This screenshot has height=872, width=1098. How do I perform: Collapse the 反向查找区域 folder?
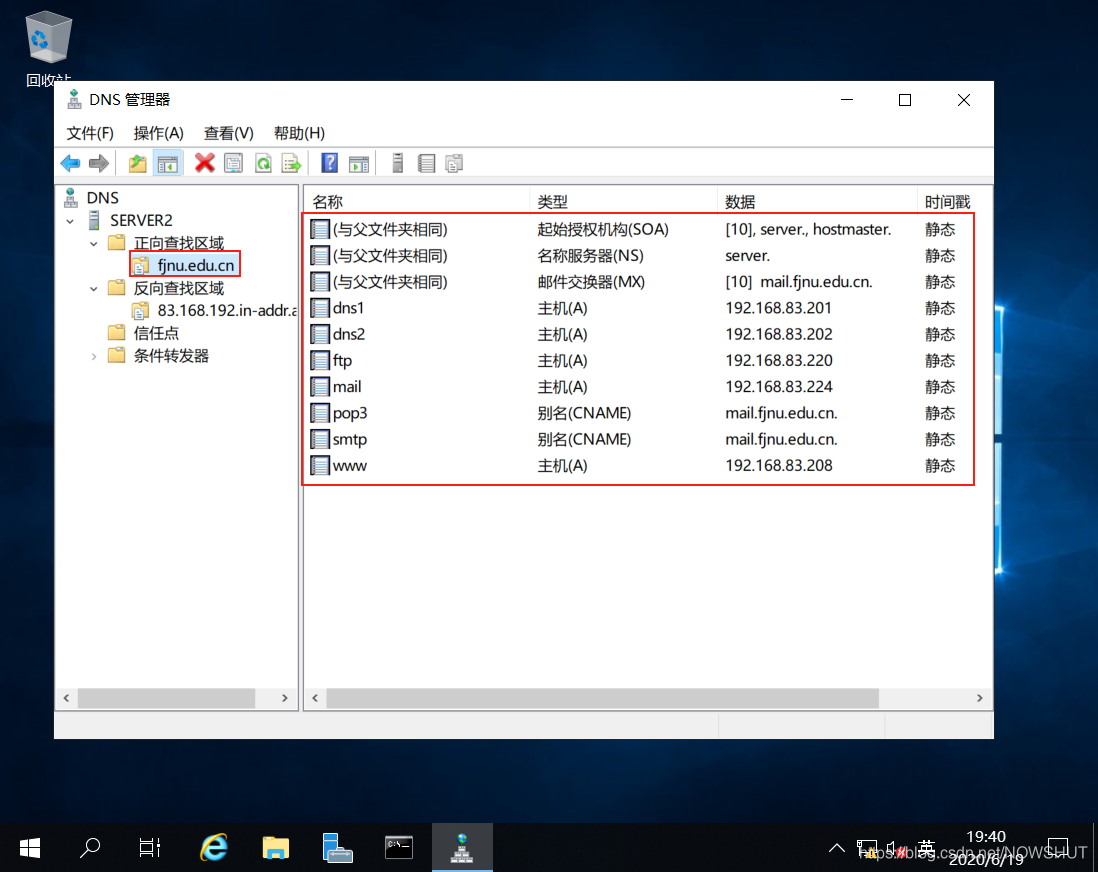93,288
